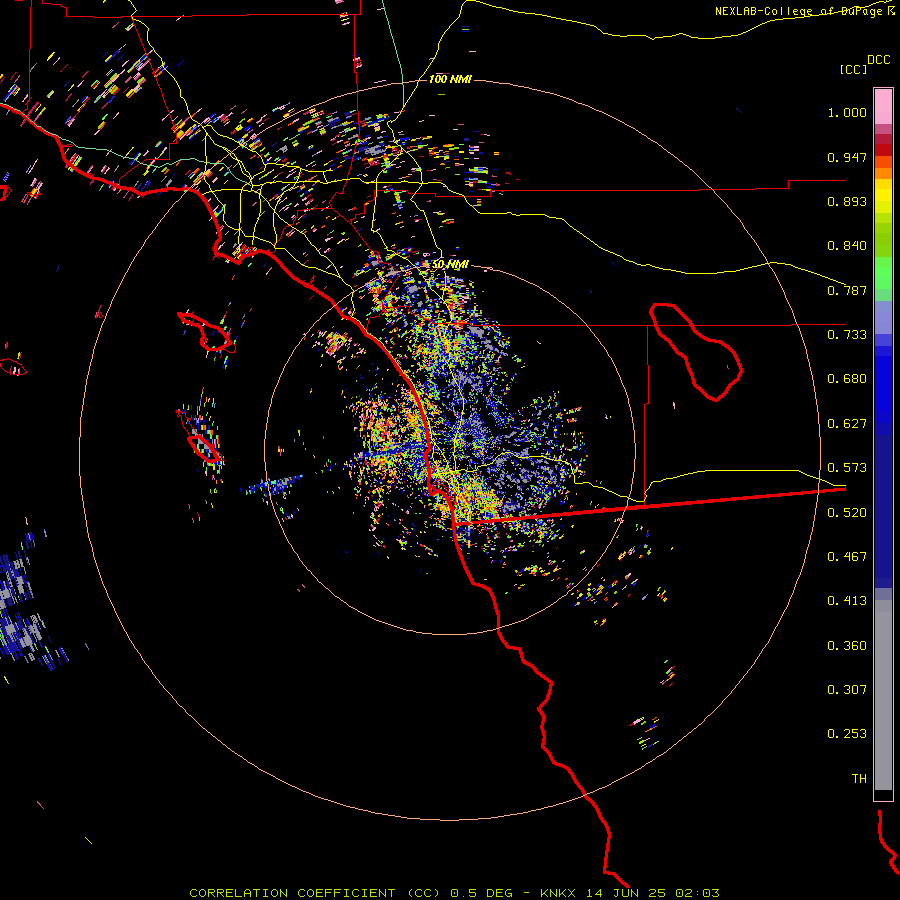Image resolution: width=900 pixels, height=900 pixels.
Task: Click the 0.840 legend value
Action: pos(847,246)
